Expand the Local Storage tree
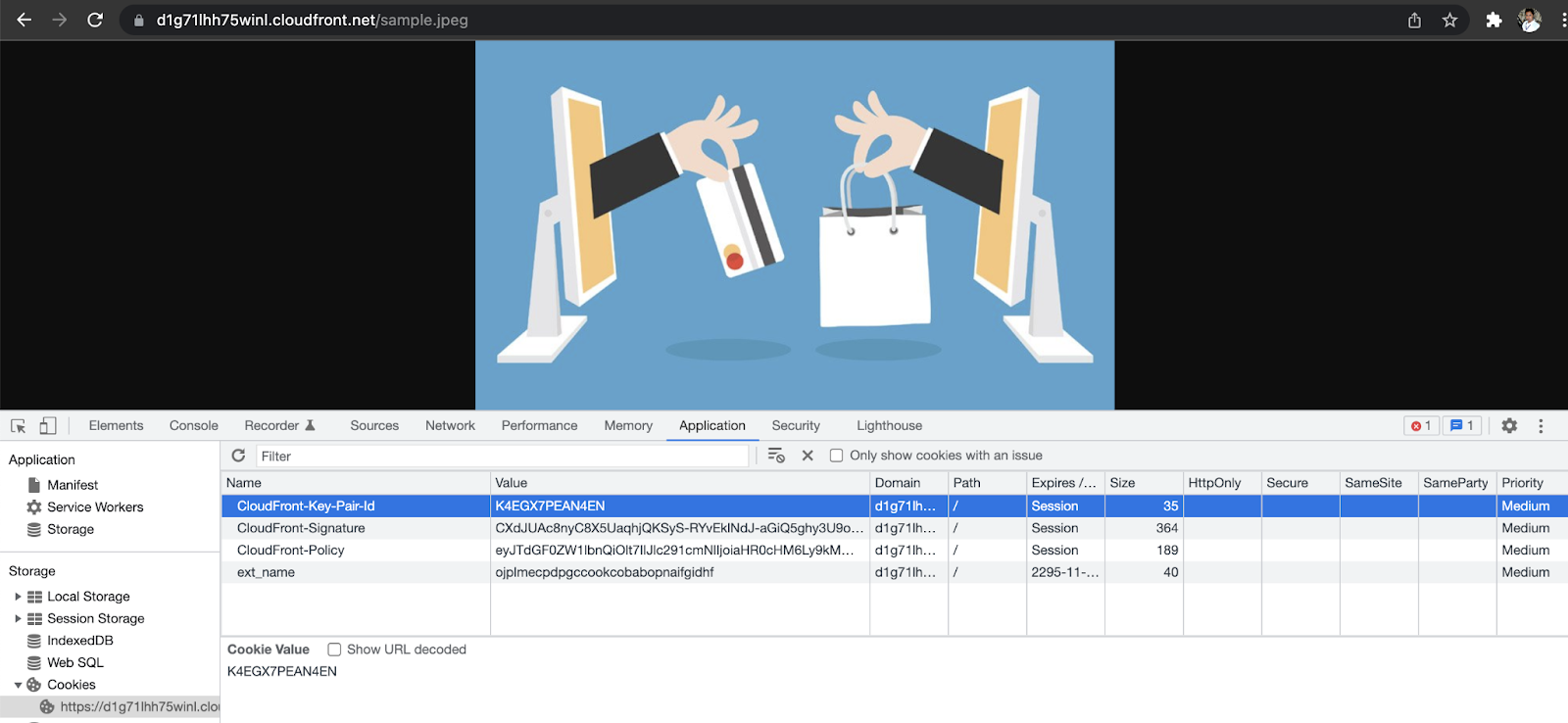The image size is (1568, 723). (18, 597)
